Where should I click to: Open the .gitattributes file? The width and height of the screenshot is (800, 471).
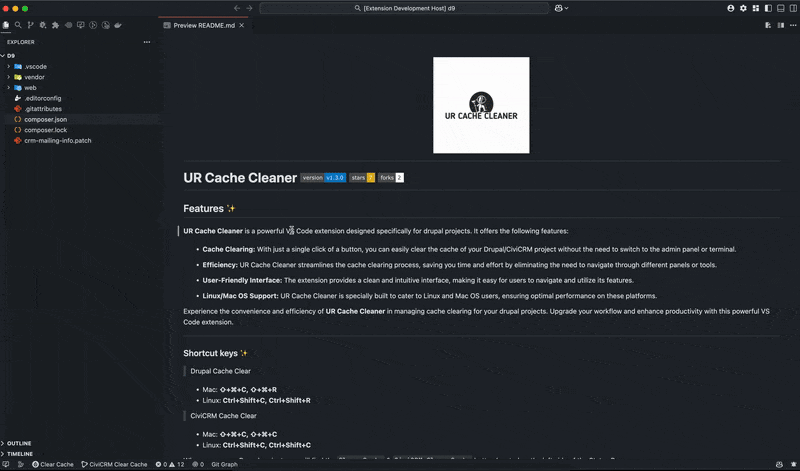click(x=43, y=109)
